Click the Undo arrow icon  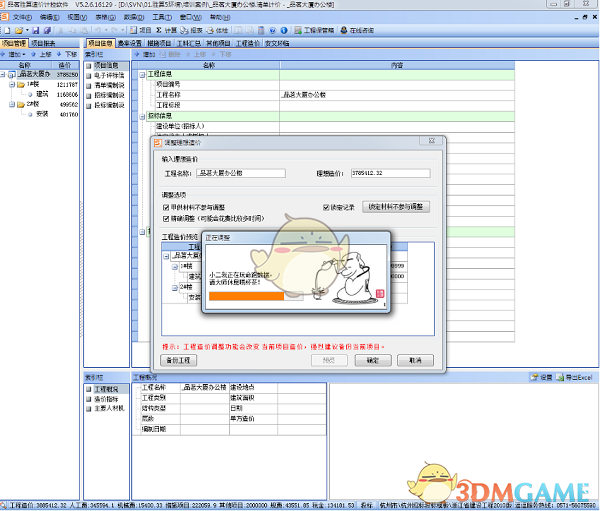98,30
